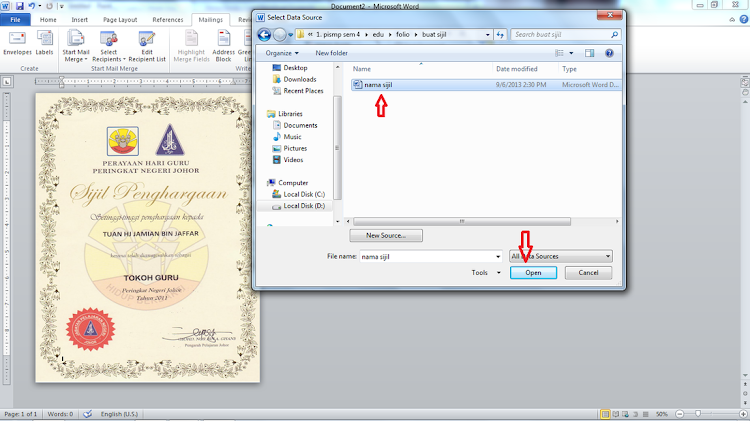Open recent locations dropdown arrow
This screenshot has width=750, height=425.
pos(290,35)
